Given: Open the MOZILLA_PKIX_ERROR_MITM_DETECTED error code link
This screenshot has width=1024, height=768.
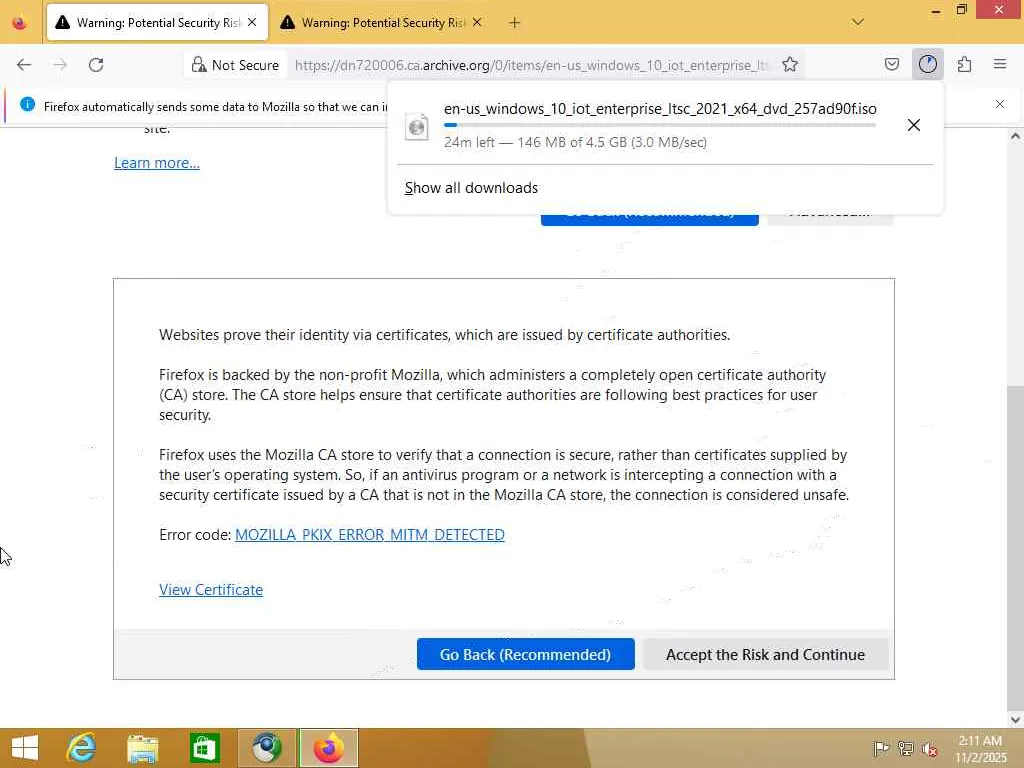Looking at the screenshot, I should coord(370,535).
